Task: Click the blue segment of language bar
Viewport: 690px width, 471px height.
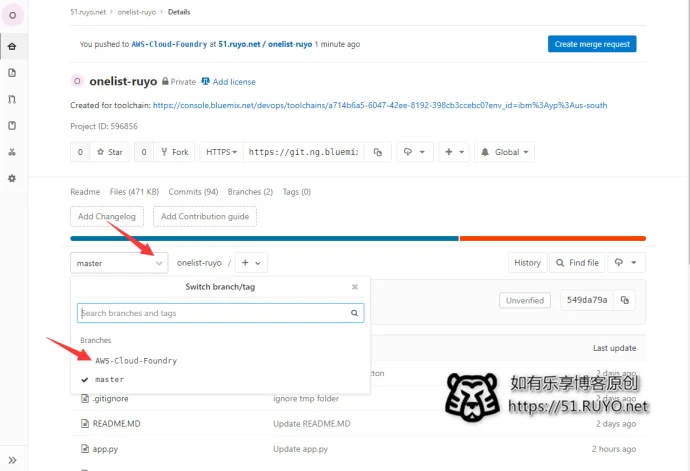Action: pyautogui.click(x=264, y=239)
